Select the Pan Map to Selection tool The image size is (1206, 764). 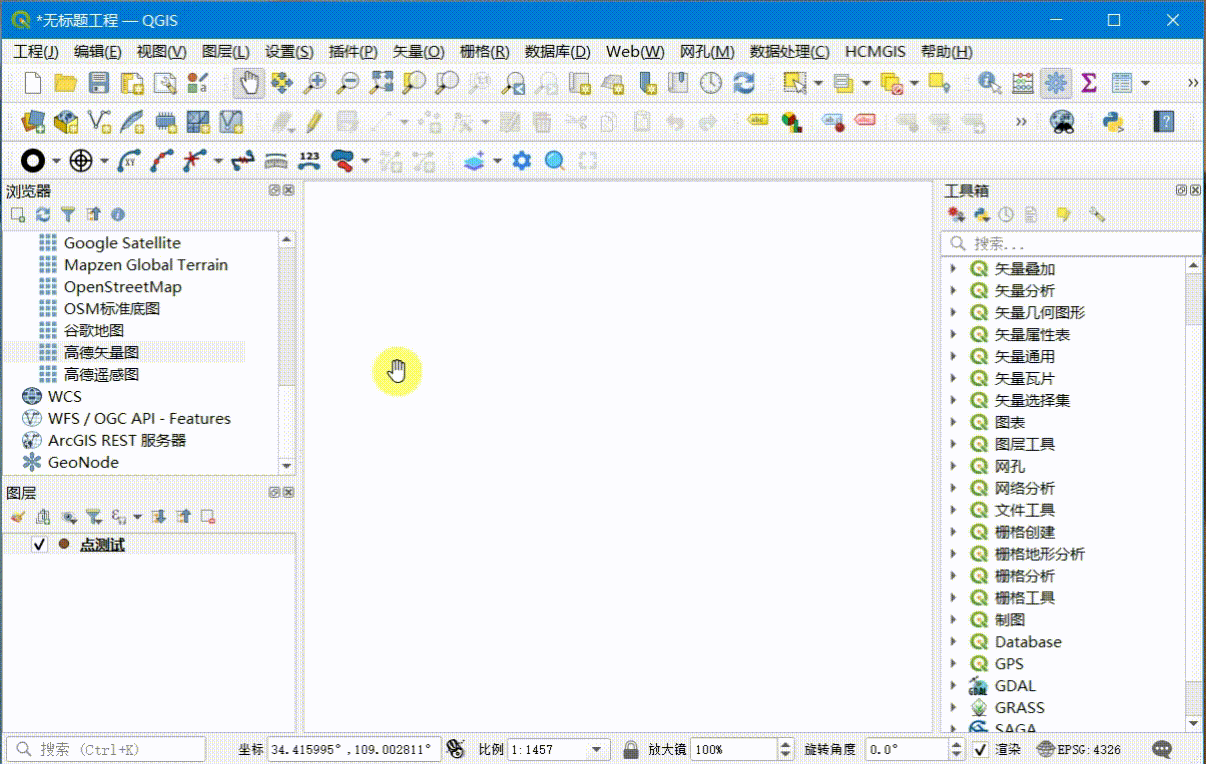282,83
